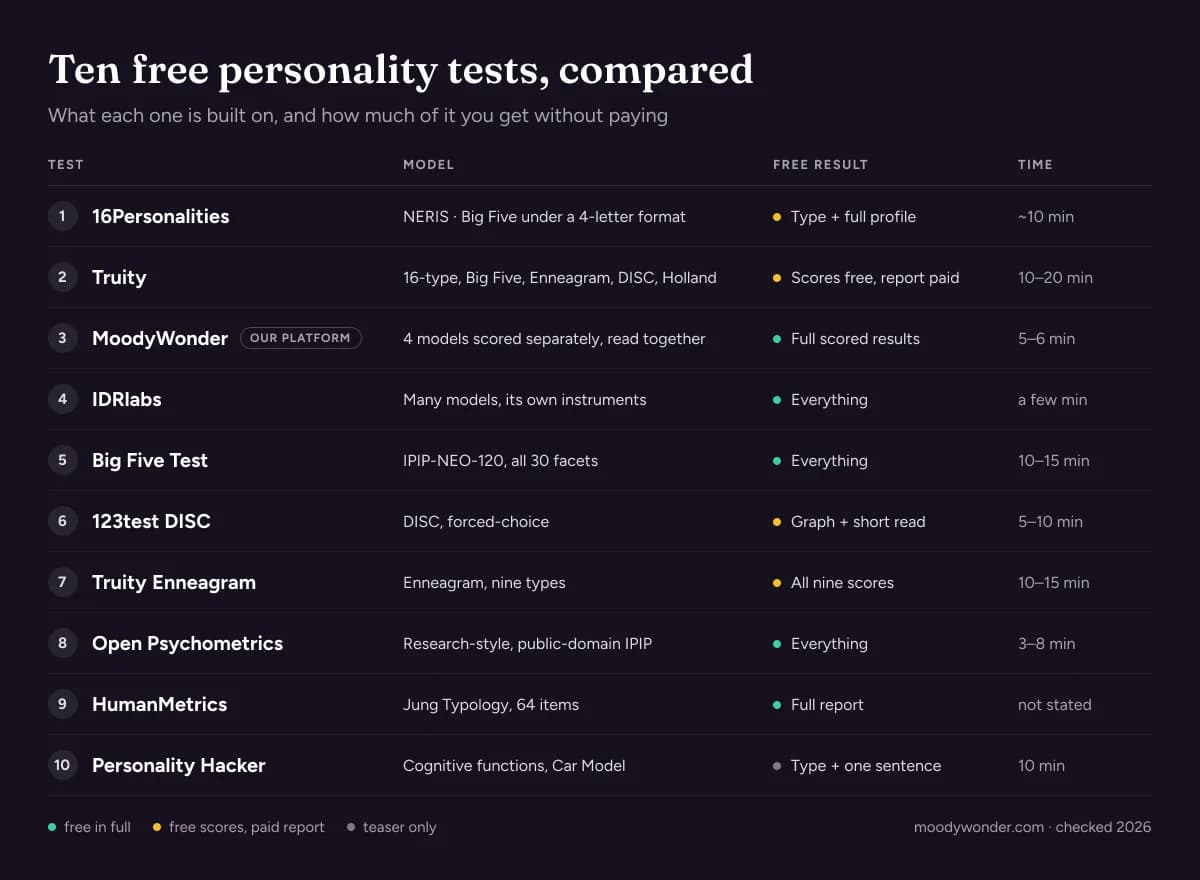Screen dimensions: 1200x880
Task: Select the IDRlabs test name
Action: (127, 399)
